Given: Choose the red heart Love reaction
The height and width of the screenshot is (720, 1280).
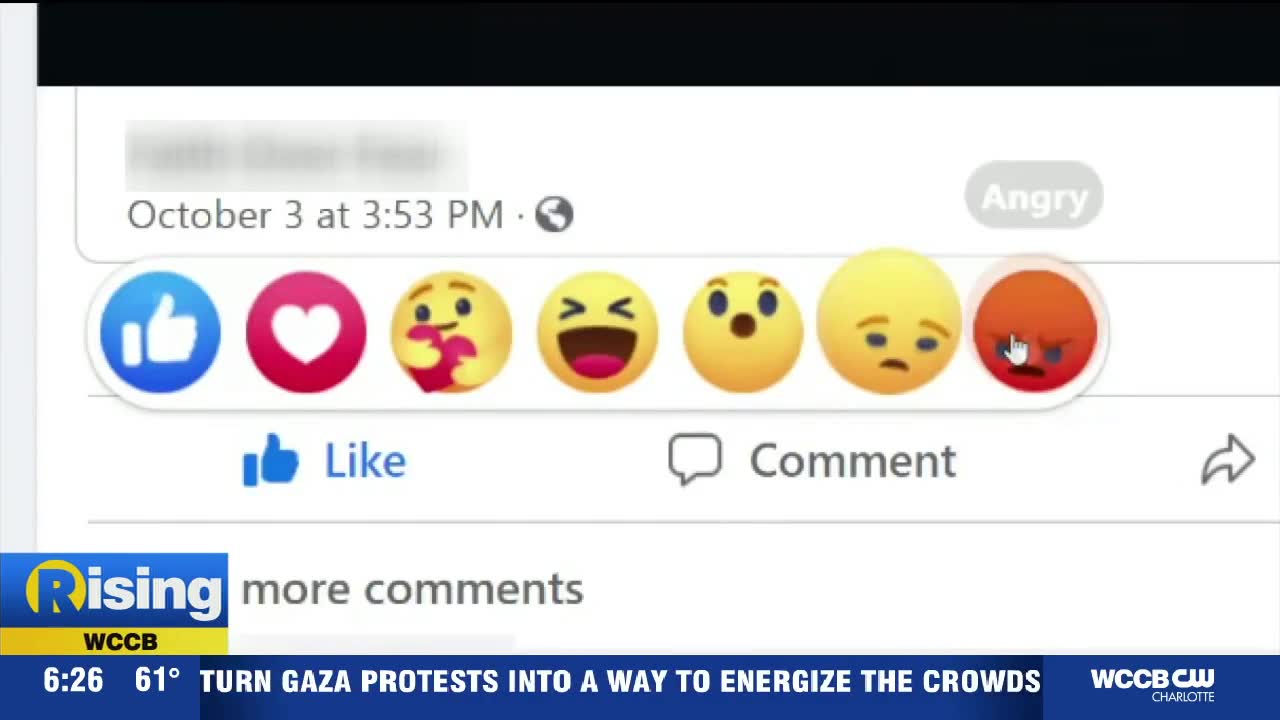Looking at the screenshot, I should tap(306, 332).
